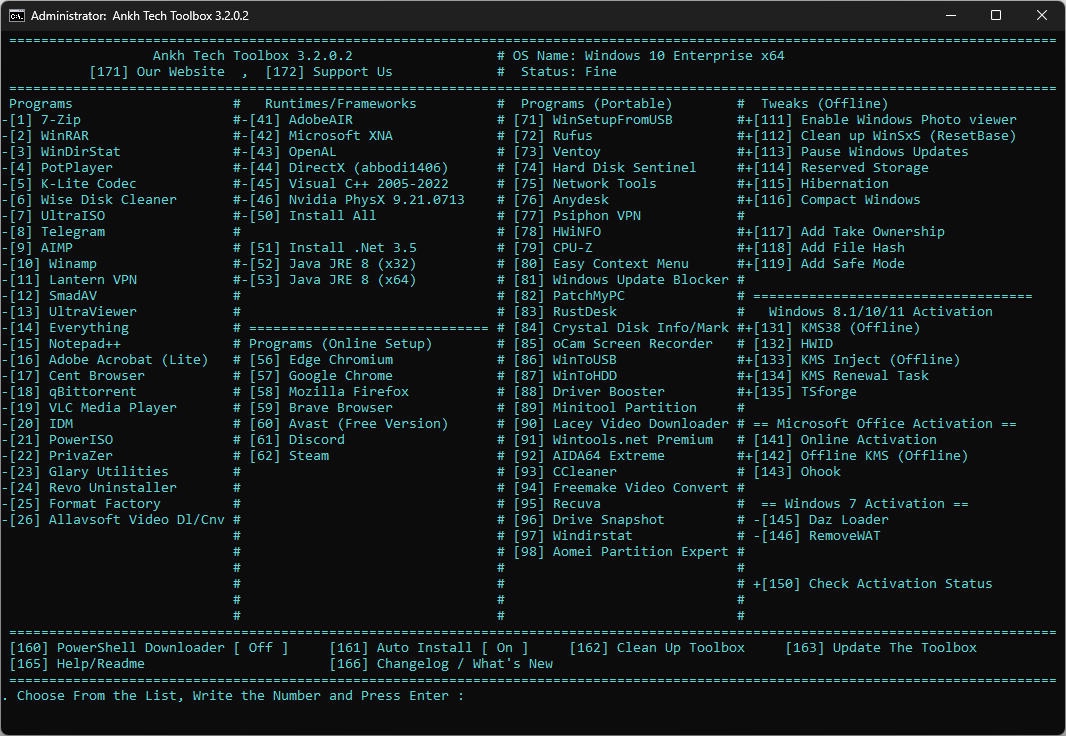Screen dimensions: 1066x736
Task: Click the Daz Loader entry
Action: coord(821,519)
